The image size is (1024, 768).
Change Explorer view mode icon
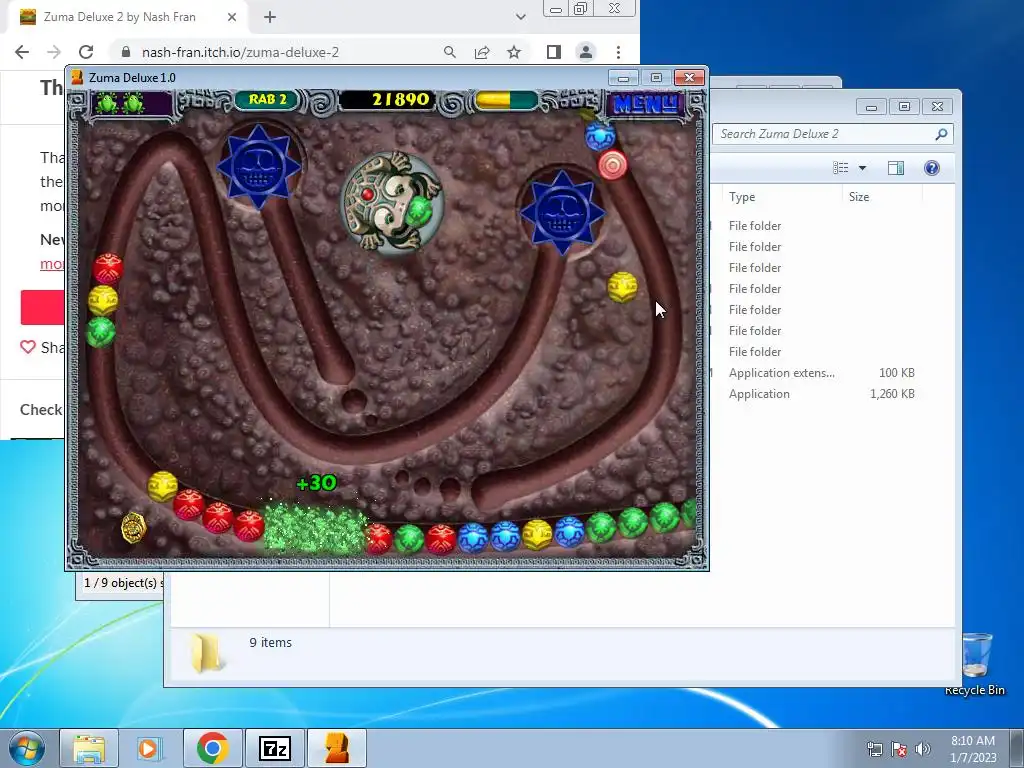840,168
